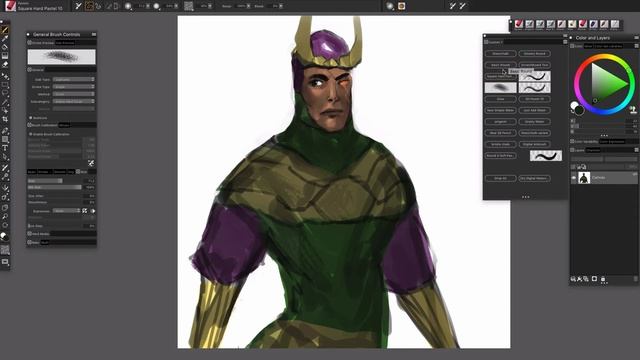
Task: Click the grain icon in property bar
Action: tap(189, 6)
